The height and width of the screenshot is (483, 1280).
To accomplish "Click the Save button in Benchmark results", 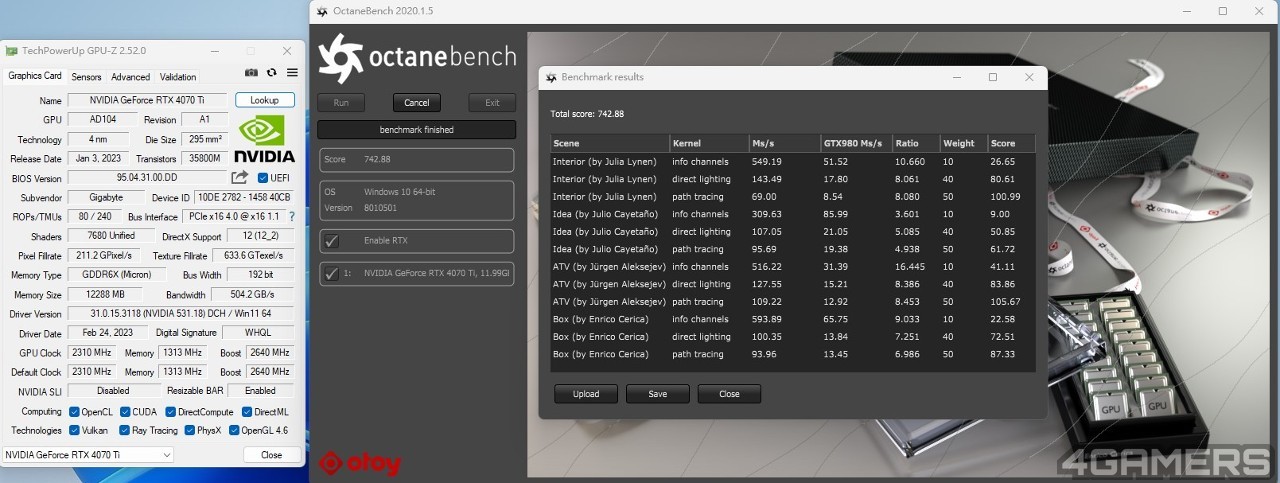I will click(x=658, y=394).
